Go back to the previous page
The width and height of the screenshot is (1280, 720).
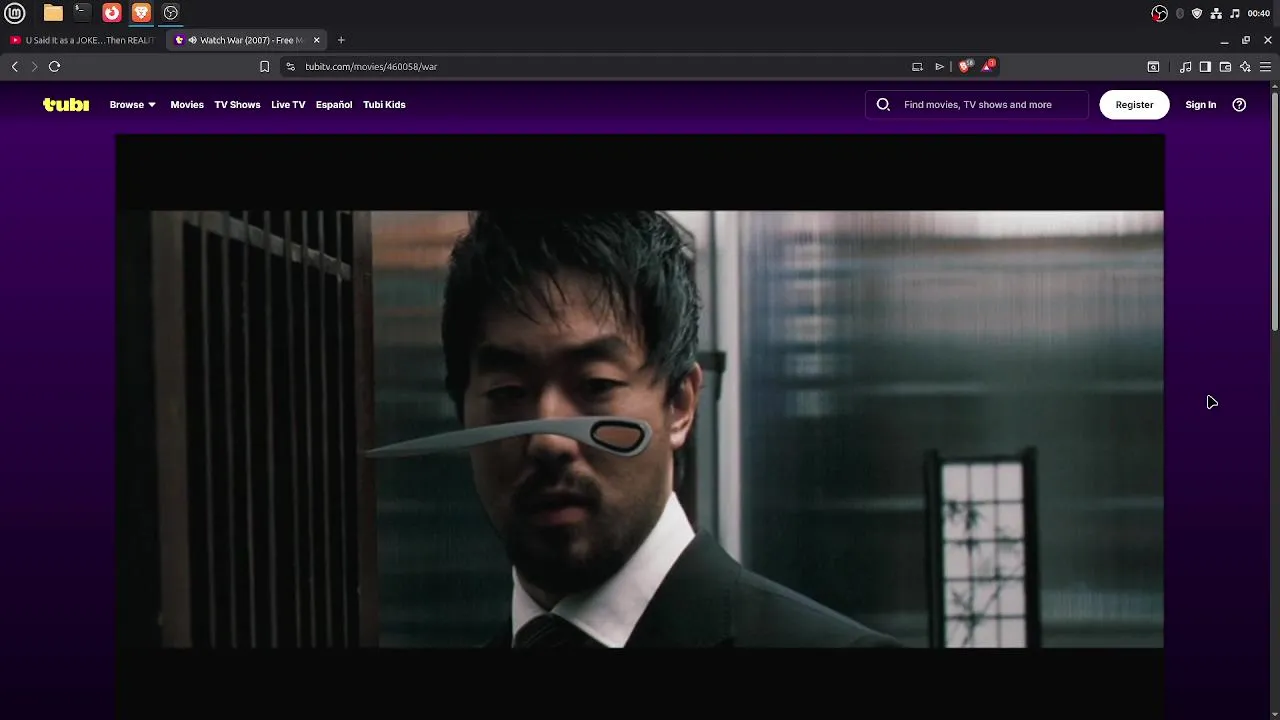pyautogui.click(x=15, y=66)
